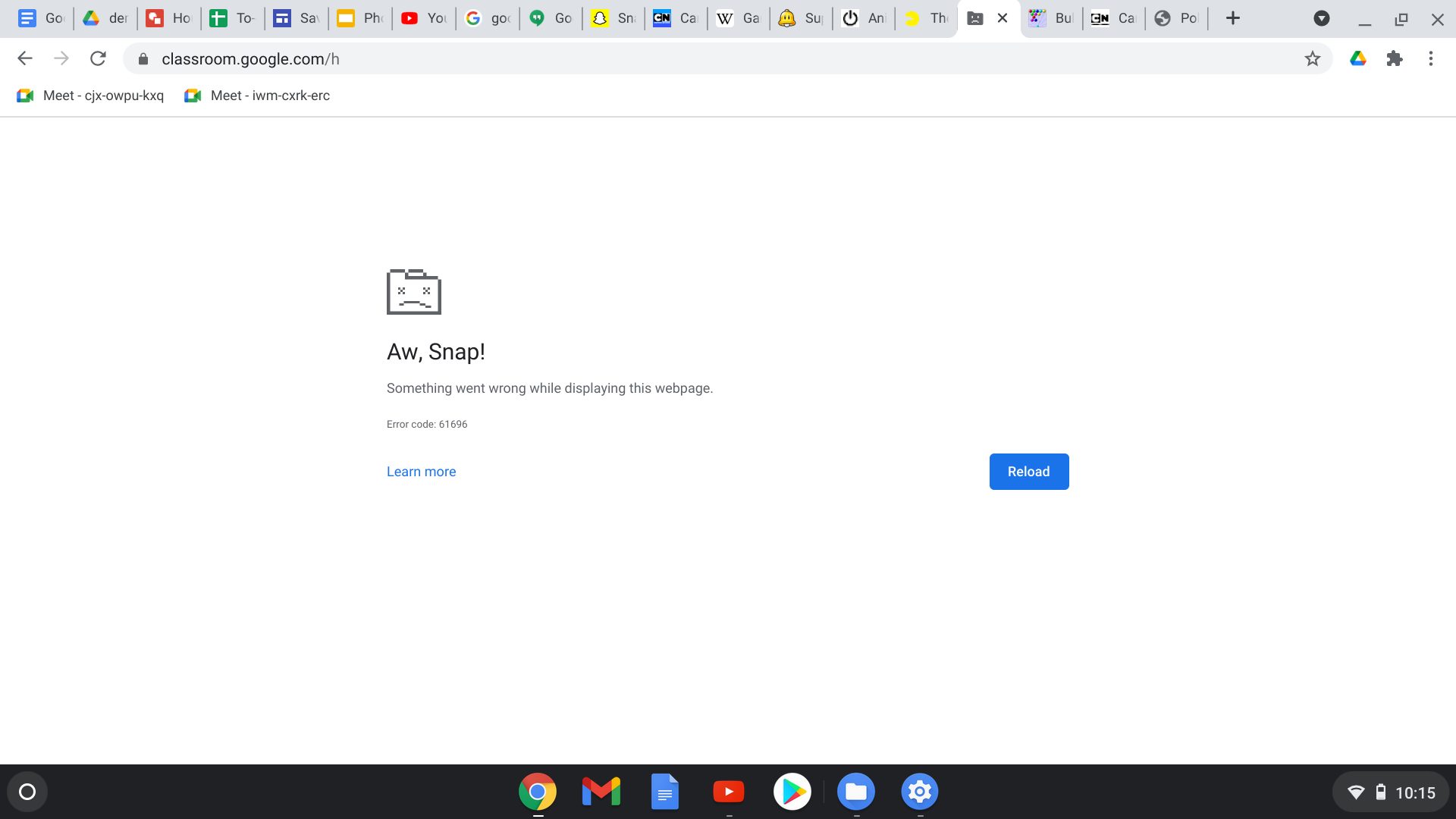The image size is (1456, 819).
Task: Open the profile avatar dropdown in the tab strip
Action: [x=1323, y=17]
